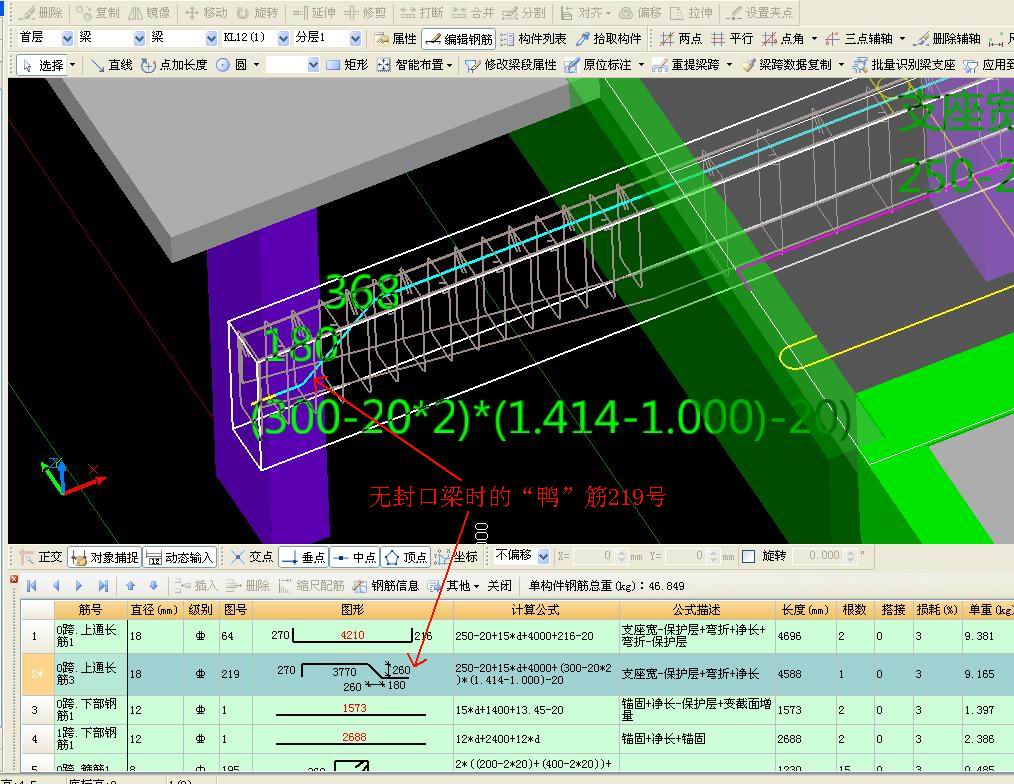This screenshot has height=784, width=1014.
Task: Select the 移动 (move) tool
Action: 206,13
